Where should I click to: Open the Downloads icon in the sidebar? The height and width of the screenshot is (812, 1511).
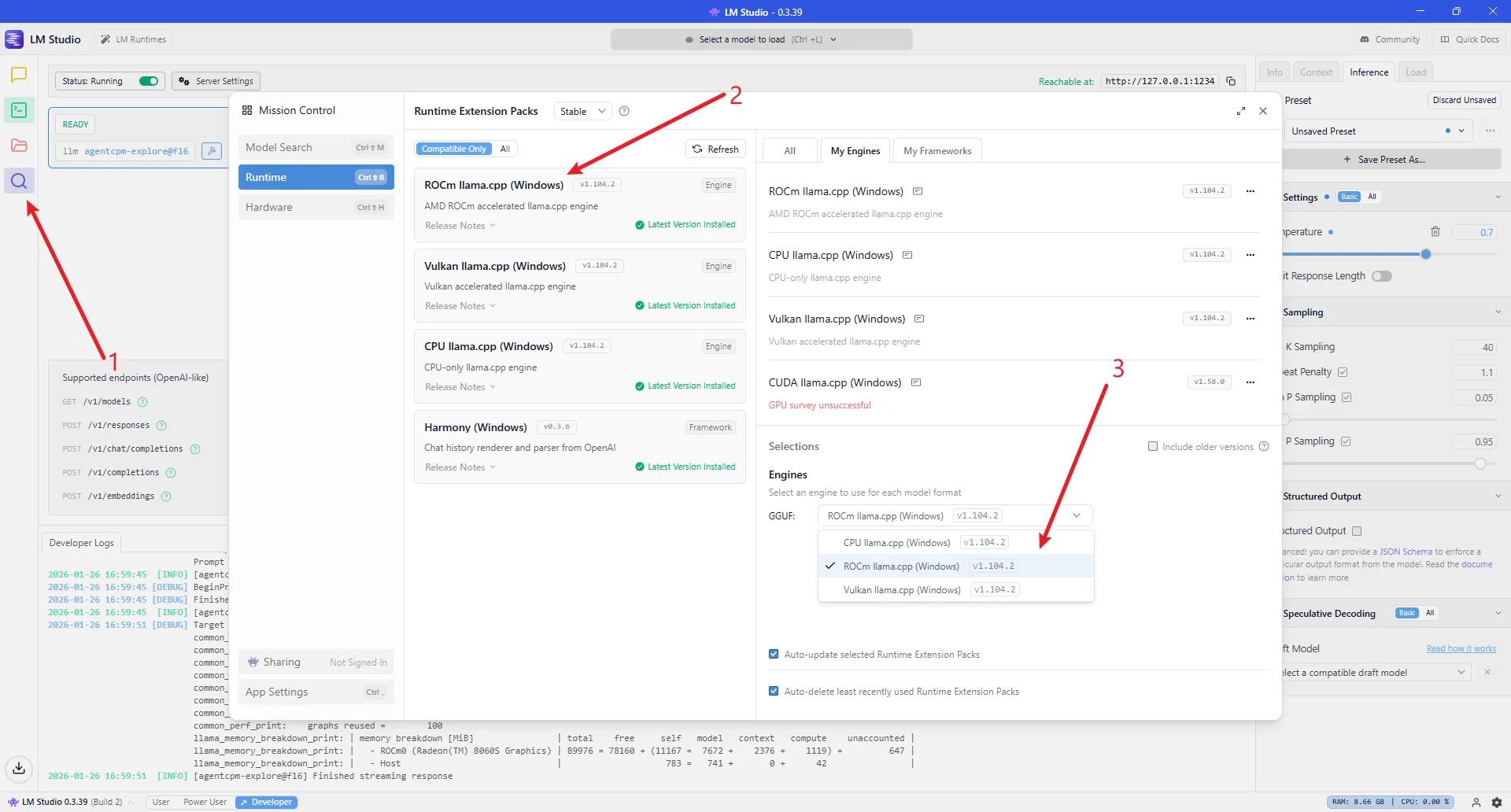19,768
